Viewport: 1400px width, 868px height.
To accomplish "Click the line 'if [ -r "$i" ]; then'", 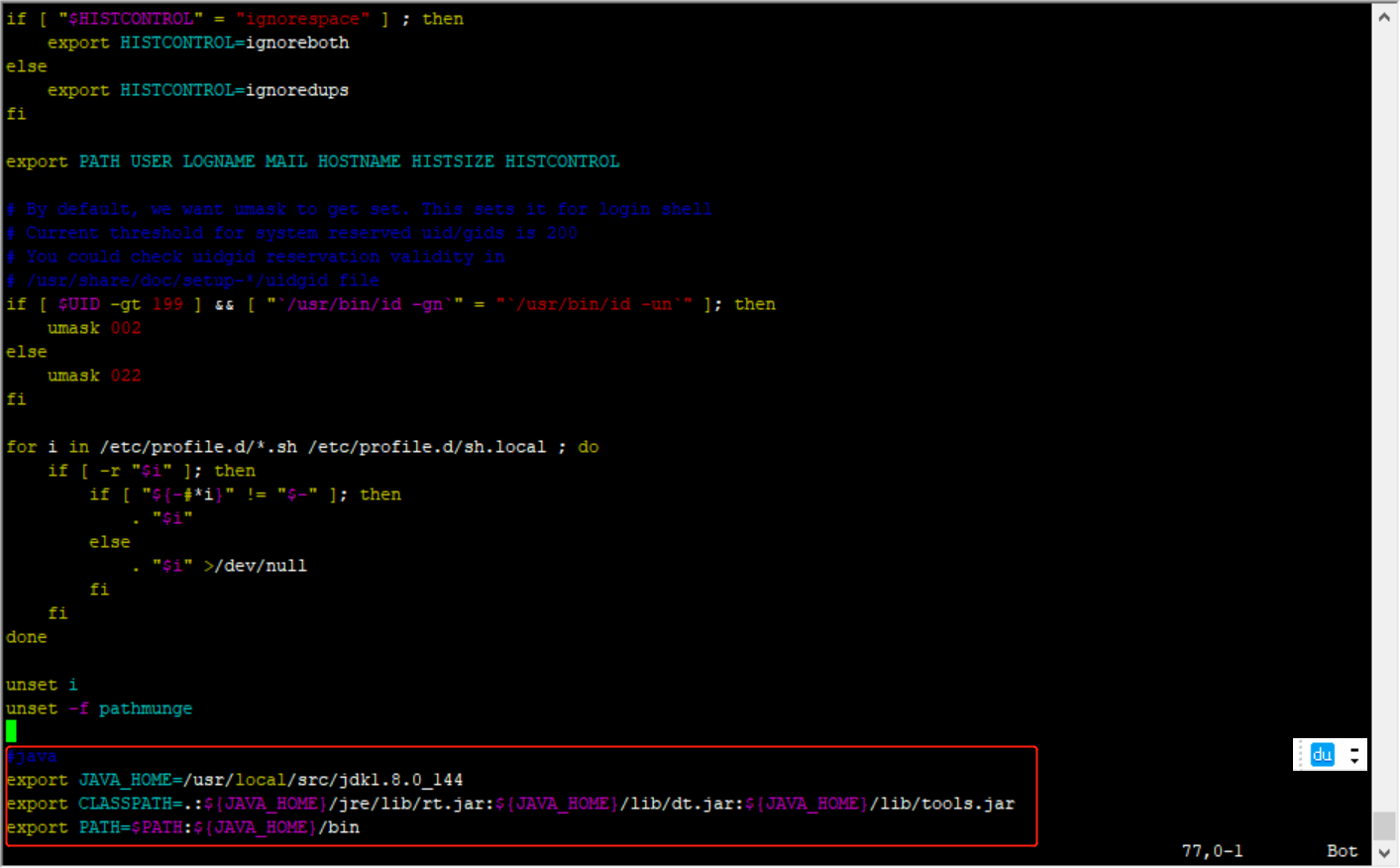I will [152, 471].
